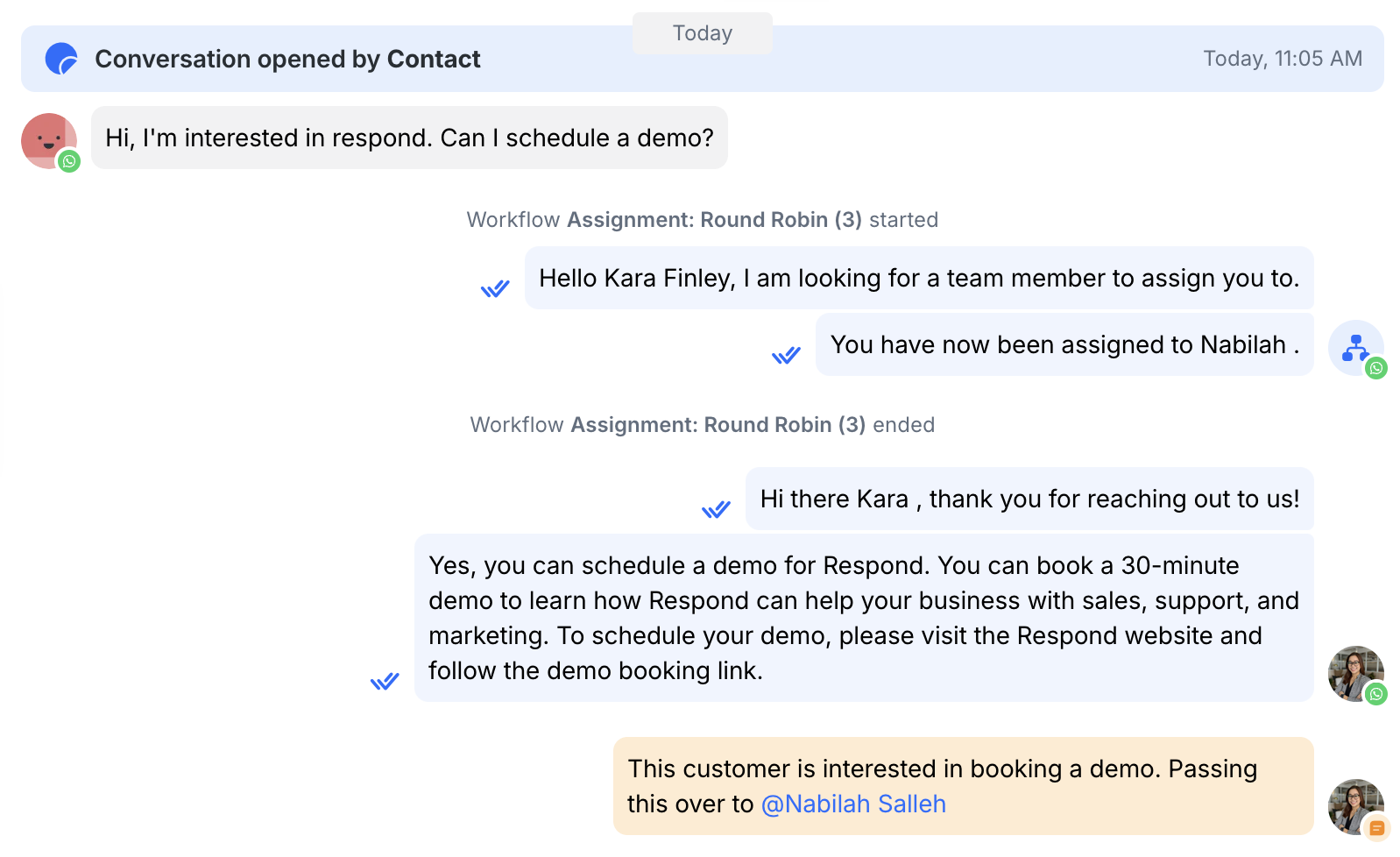Open the @Nabilah Salleh mention link
Screen dimensions: 1400x857
tap(853, 804)
